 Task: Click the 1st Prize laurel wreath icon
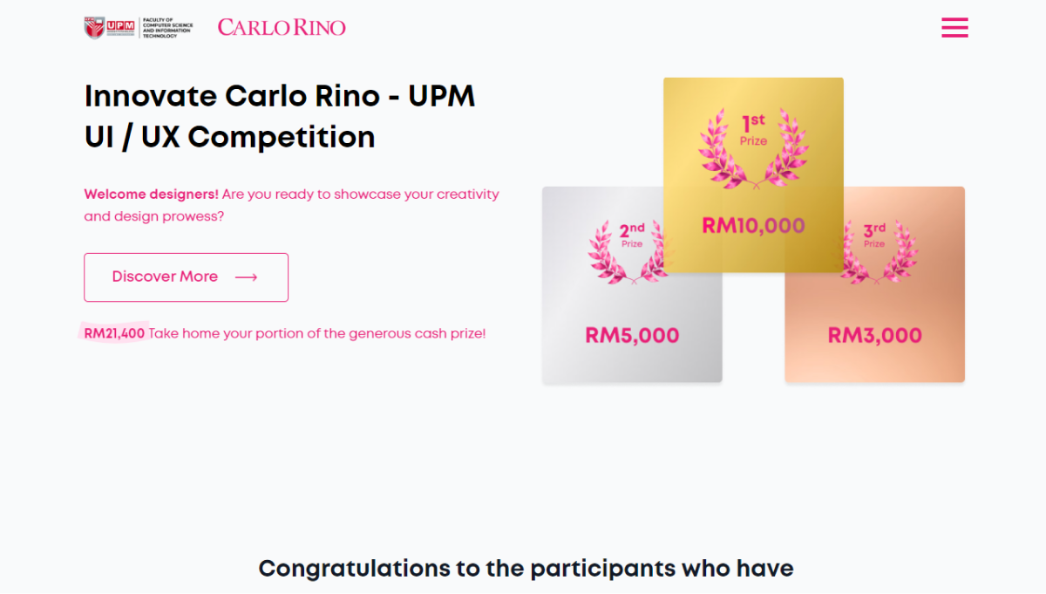click(753, 148)
